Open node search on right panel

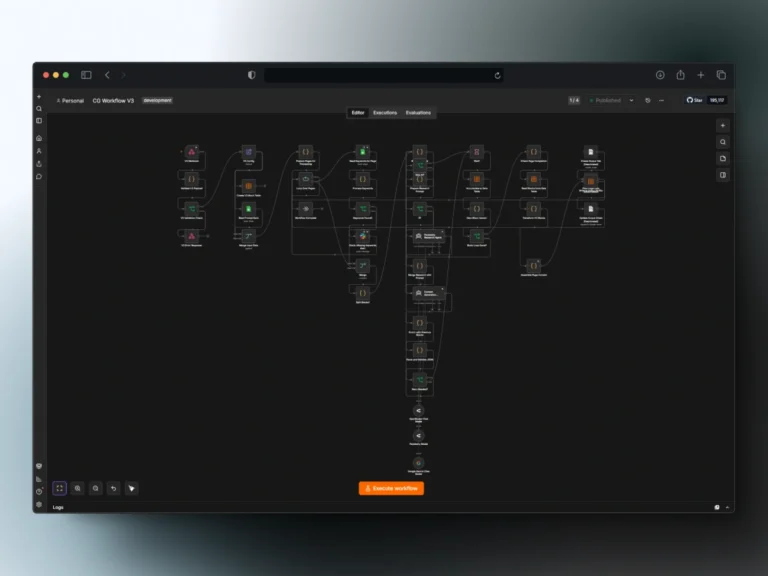pos(723,142)
